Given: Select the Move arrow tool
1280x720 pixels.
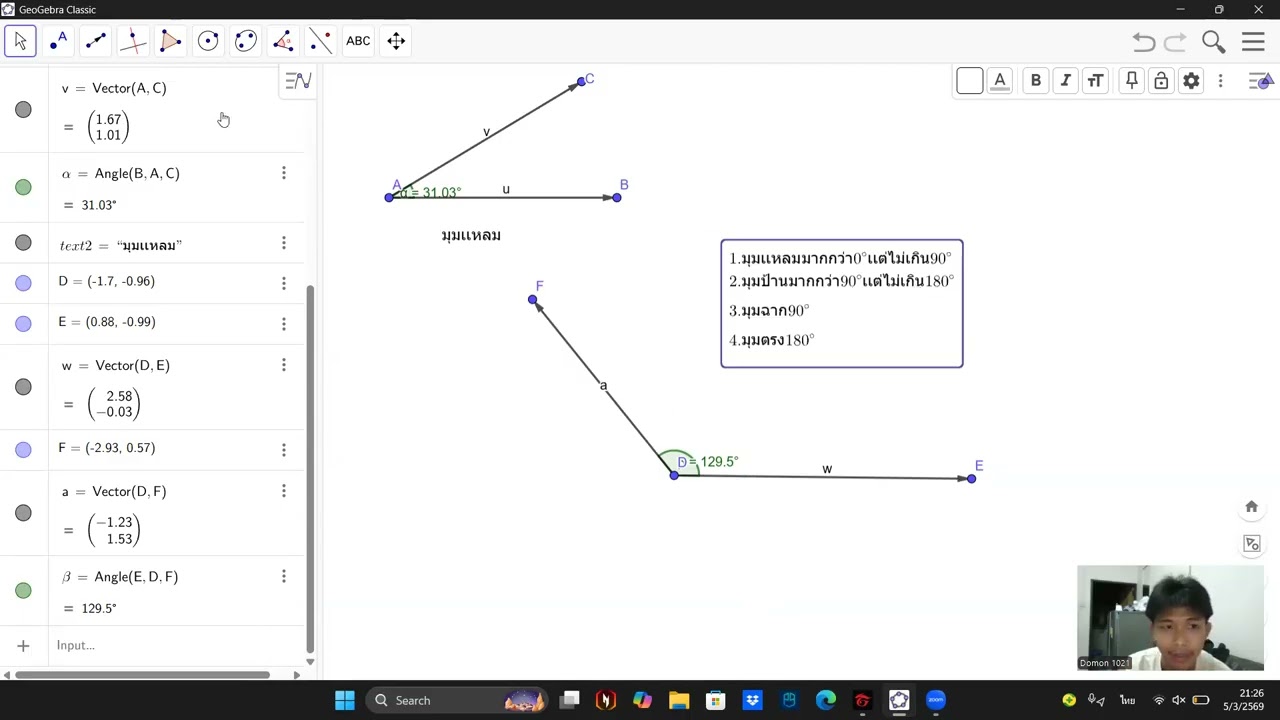Looking at the screenshot, I should coord(20,41).
